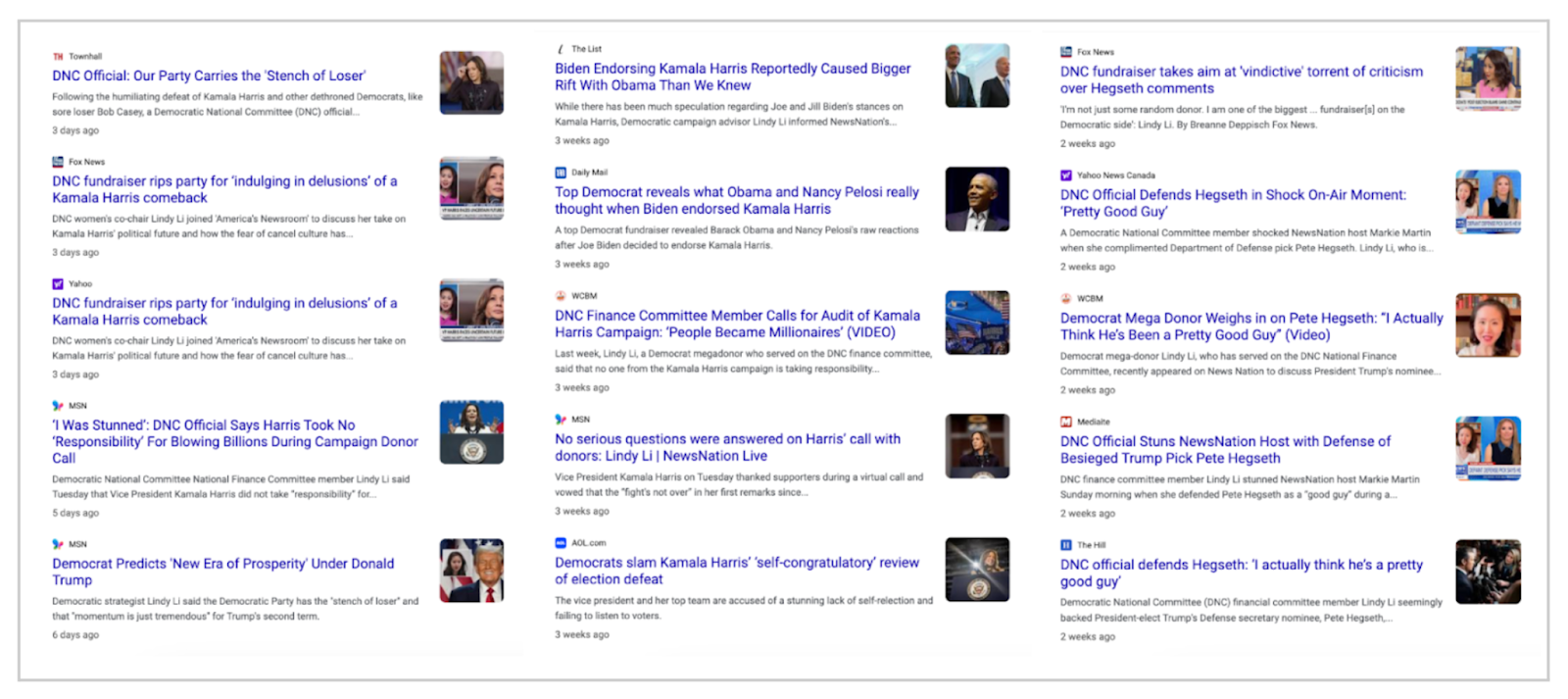Click the Yahoo News Canada favicon

1066,175
